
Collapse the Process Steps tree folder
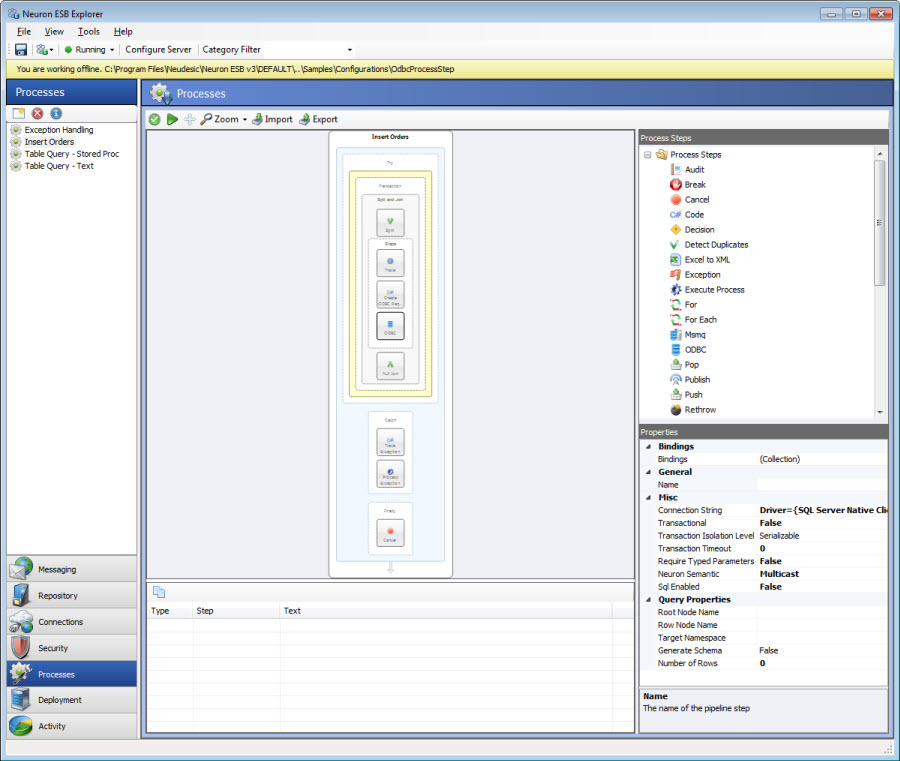pyautogui.click(x=647, y=155)
